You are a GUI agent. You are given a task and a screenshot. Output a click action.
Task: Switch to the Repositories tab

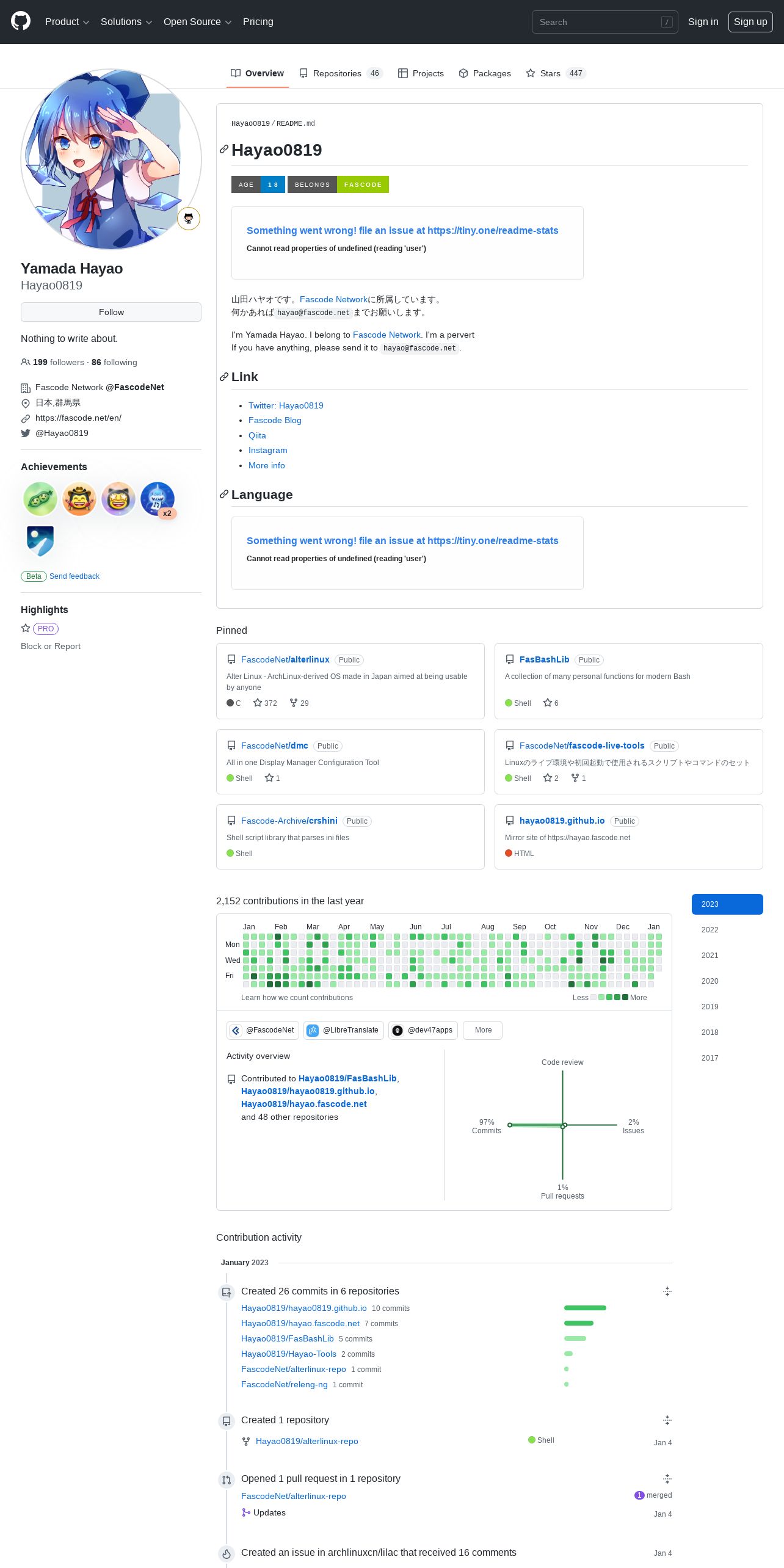pyautogui.click(x=341, y=73)
